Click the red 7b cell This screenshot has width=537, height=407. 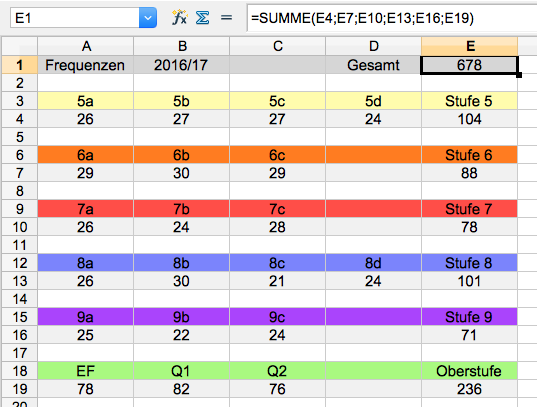(x=182, y=209)
